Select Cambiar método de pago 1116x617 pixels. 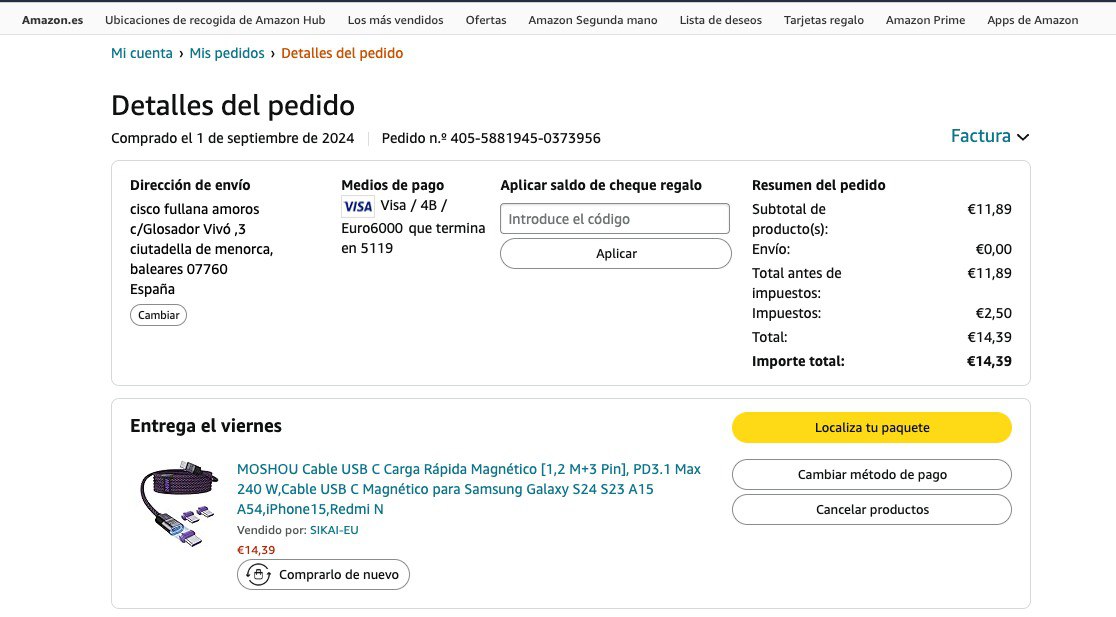pos(872,475)
